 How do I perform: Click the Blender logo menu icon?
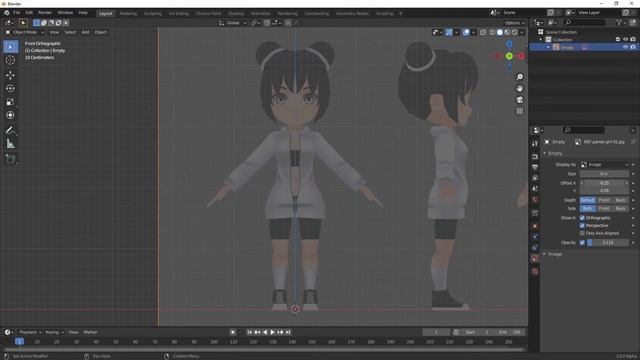pyautogui.click(x=7, y=13)
